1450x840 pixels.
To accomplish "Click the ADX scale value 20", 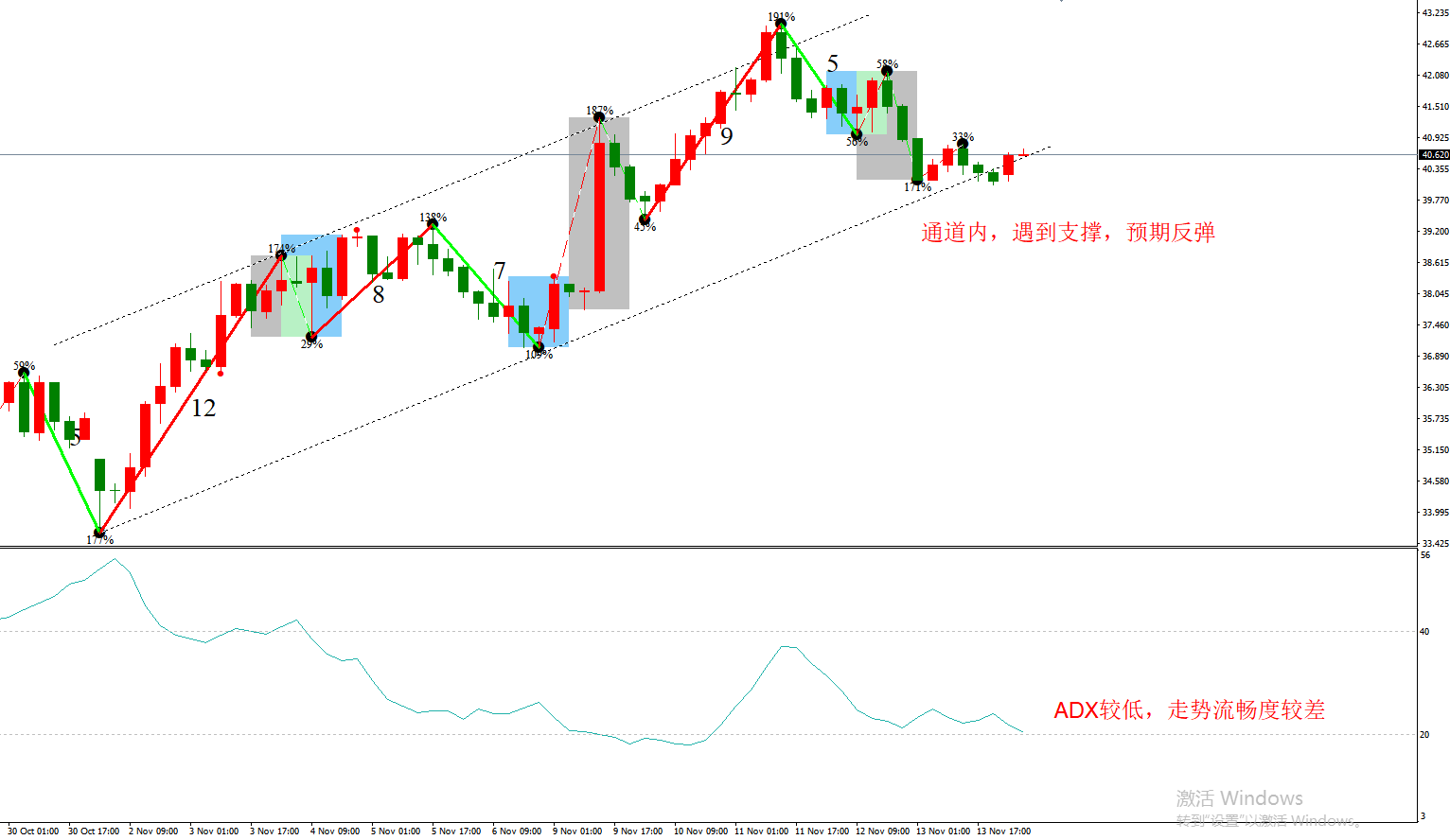I will (1425, 735).
